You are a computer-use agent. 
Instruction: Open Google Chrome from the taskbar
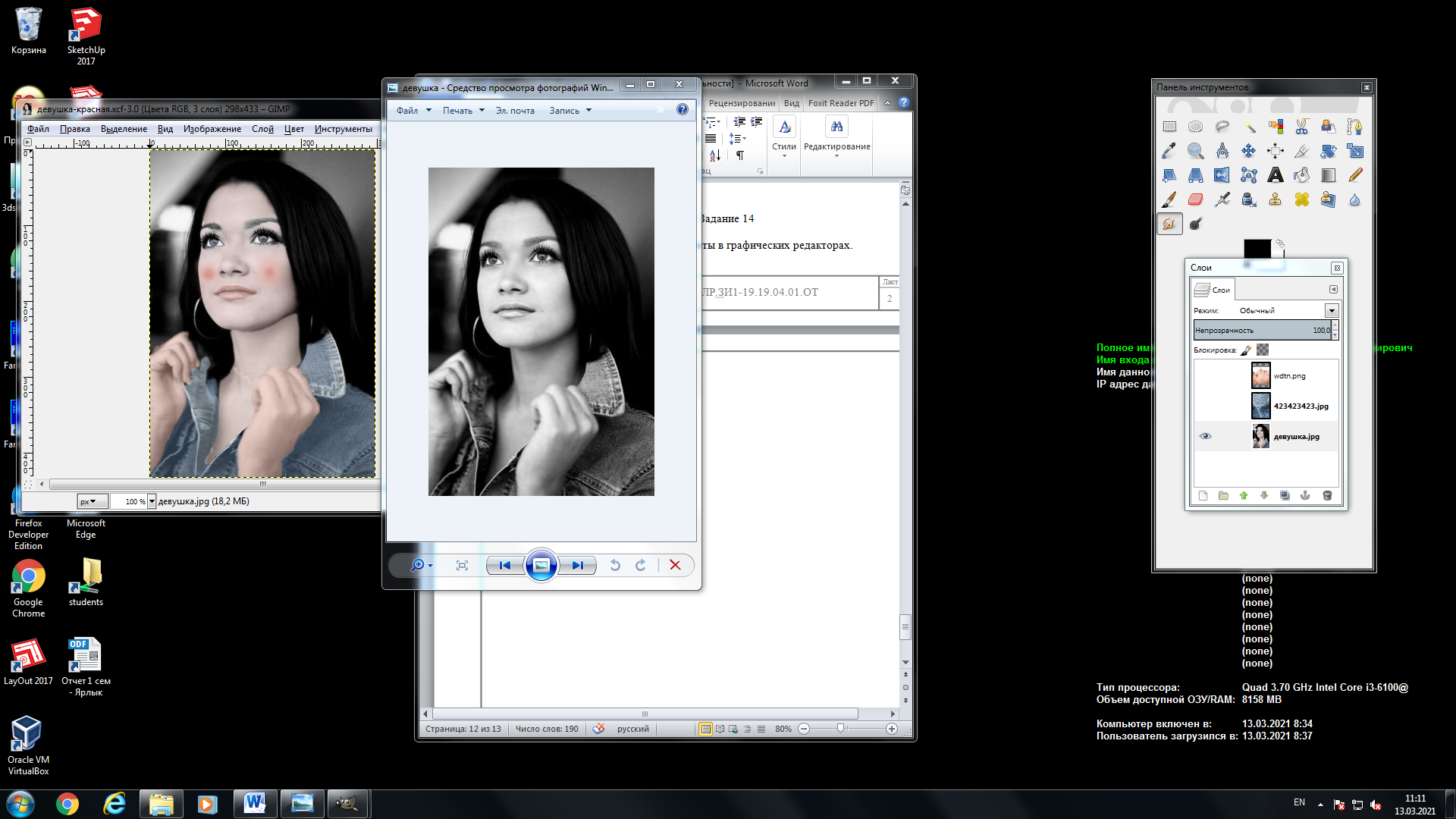pos(67,804)
